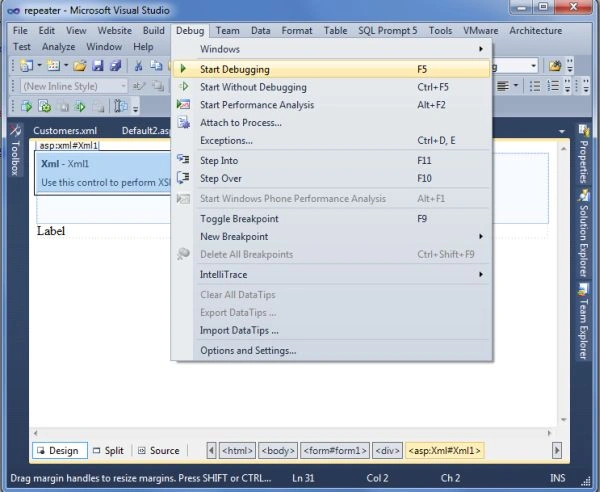Select the <div> tag navigator button
Viewport: 600px width, 492px height.
tap(387, 450)
